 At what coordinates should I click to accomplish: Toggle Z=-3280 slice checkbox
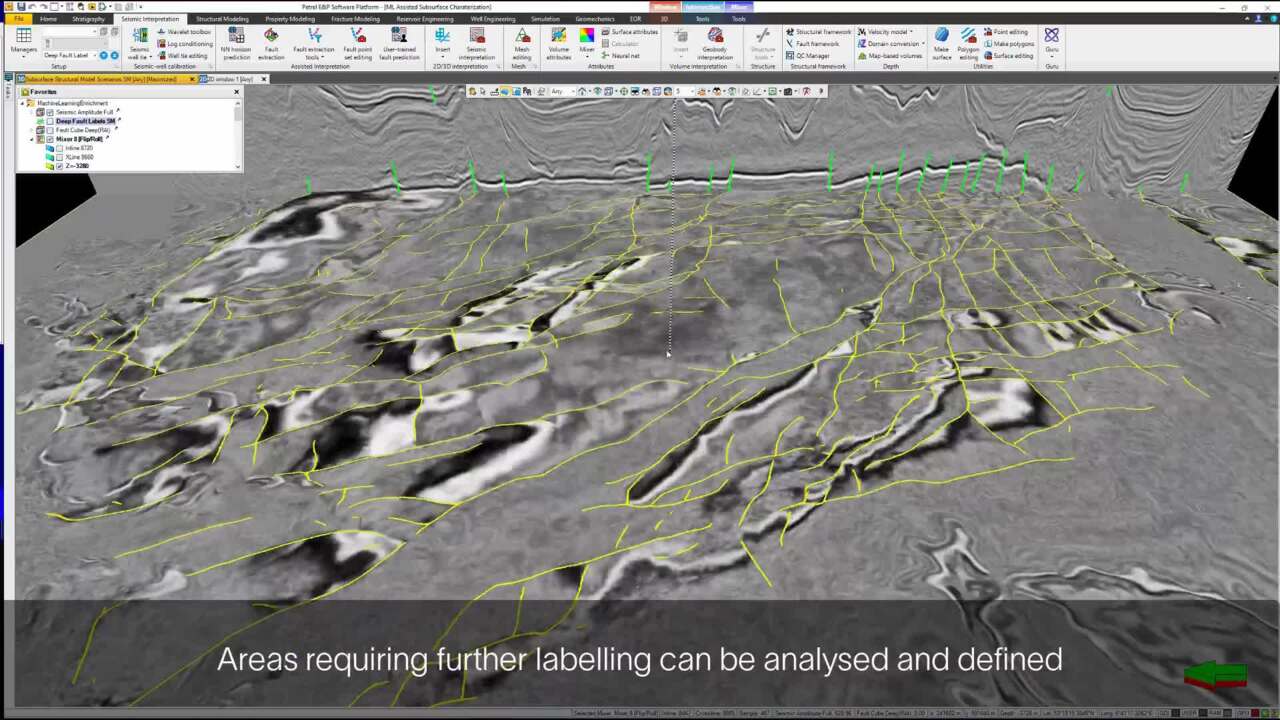[59, 166]
